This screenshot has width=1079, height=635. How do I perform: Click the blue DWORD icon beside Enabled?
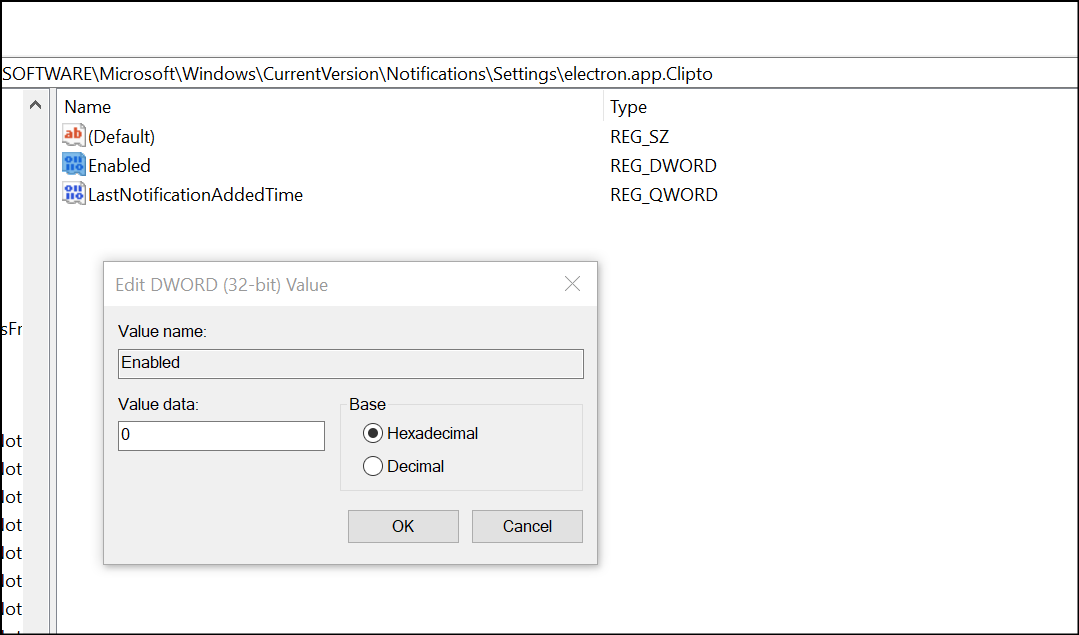point(73,165)
